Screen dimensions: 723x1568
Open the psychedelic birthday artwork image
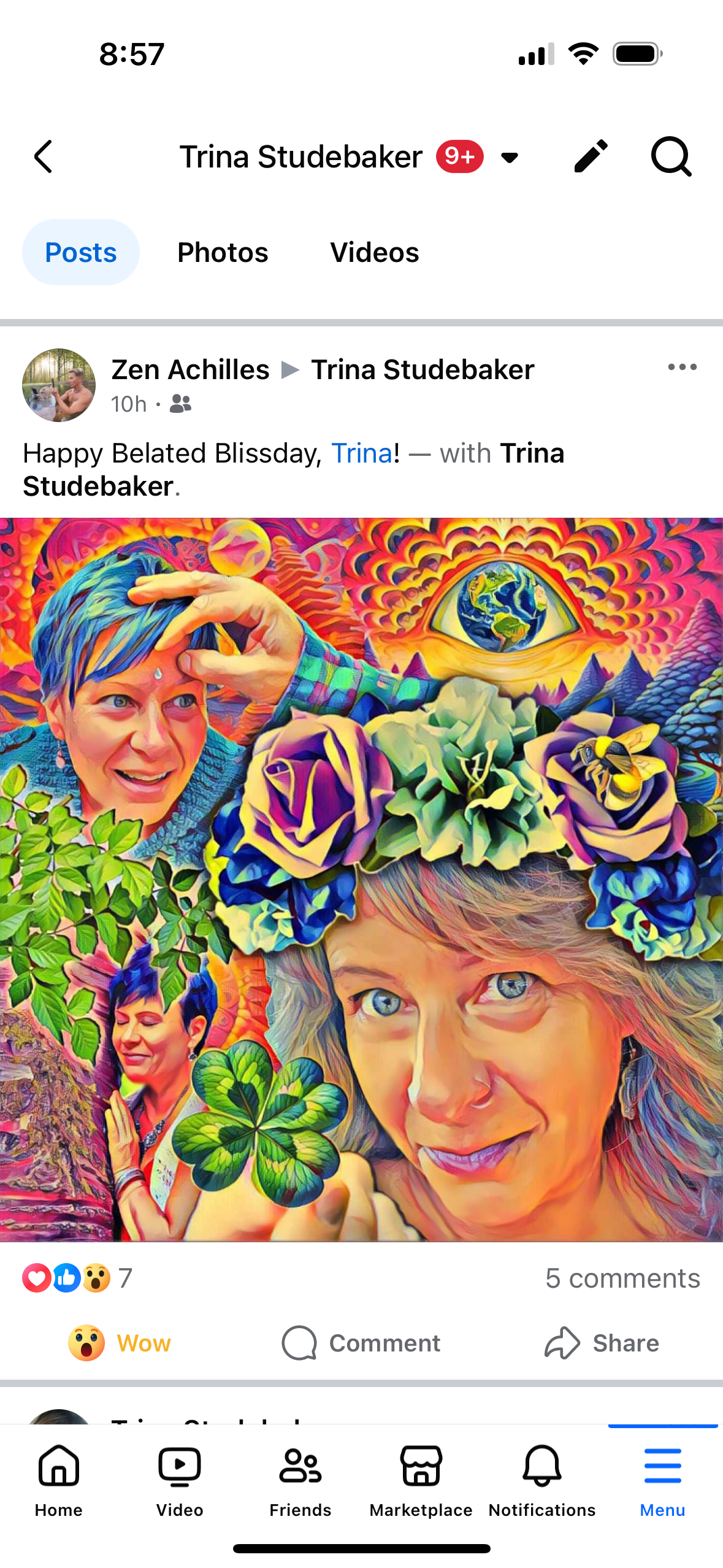(x=361, y=880)
